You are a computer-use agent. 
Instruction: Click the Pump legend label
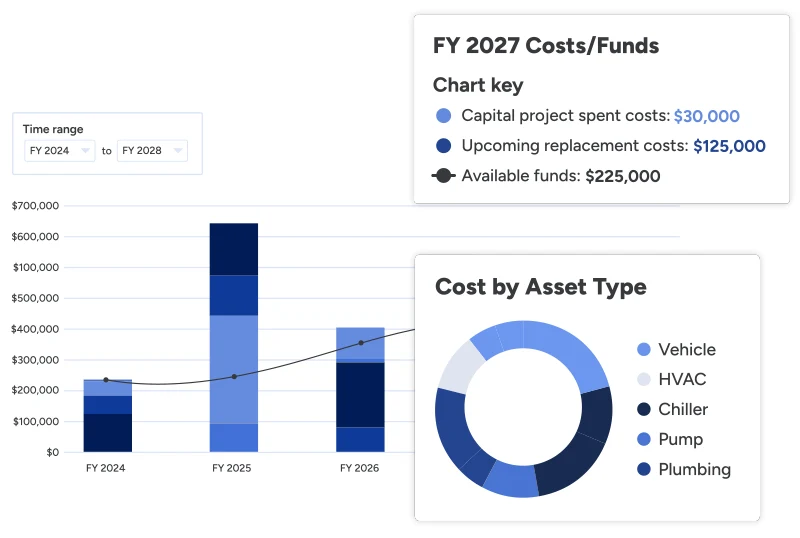(681, 439)
